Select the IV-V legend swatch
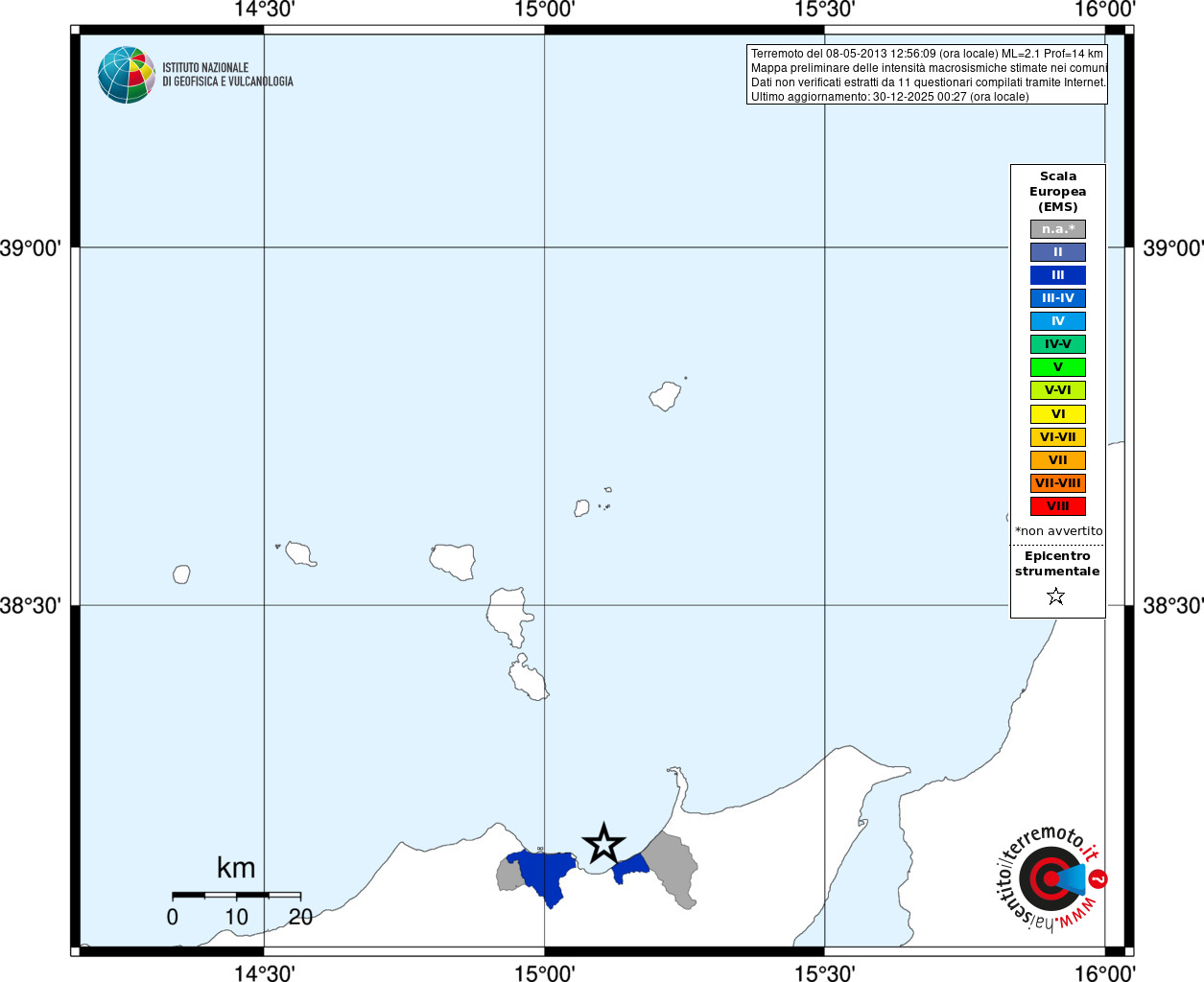Viewport: 1204px width, 982px height. click(1058, 344)
